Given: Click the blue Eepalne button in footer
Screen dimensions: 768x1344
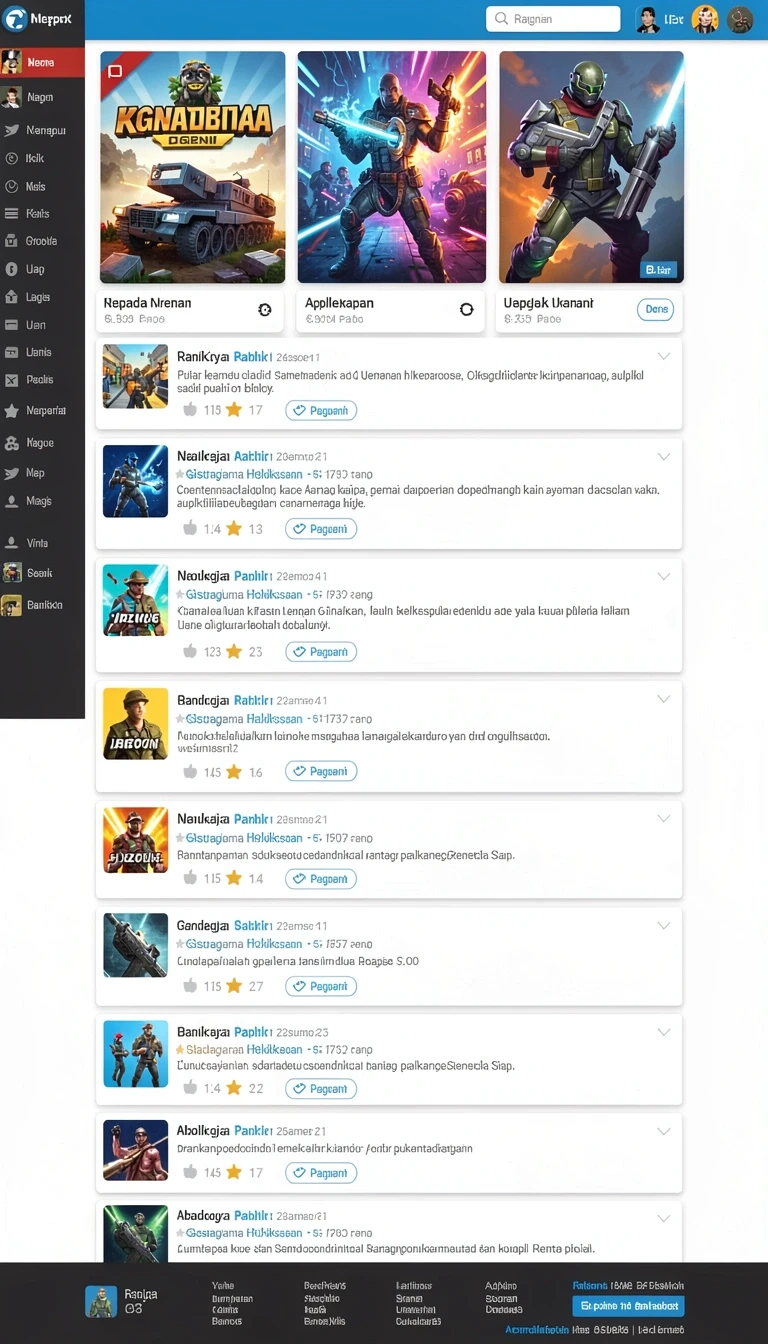Looking at the screenshot, I should pos(628,1306).
